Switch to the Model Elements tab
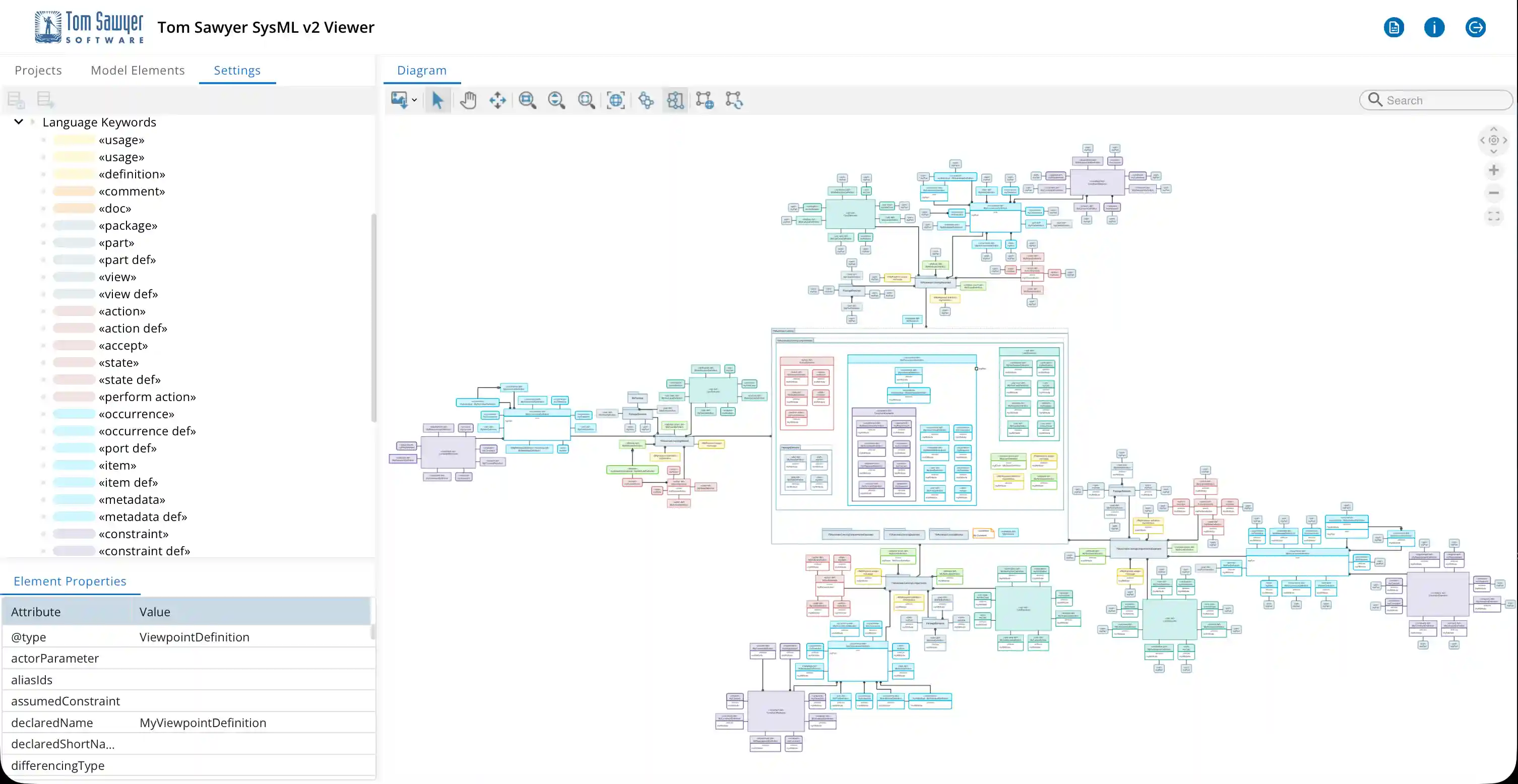The image size is (1518, 784). (x=137, y=70)
